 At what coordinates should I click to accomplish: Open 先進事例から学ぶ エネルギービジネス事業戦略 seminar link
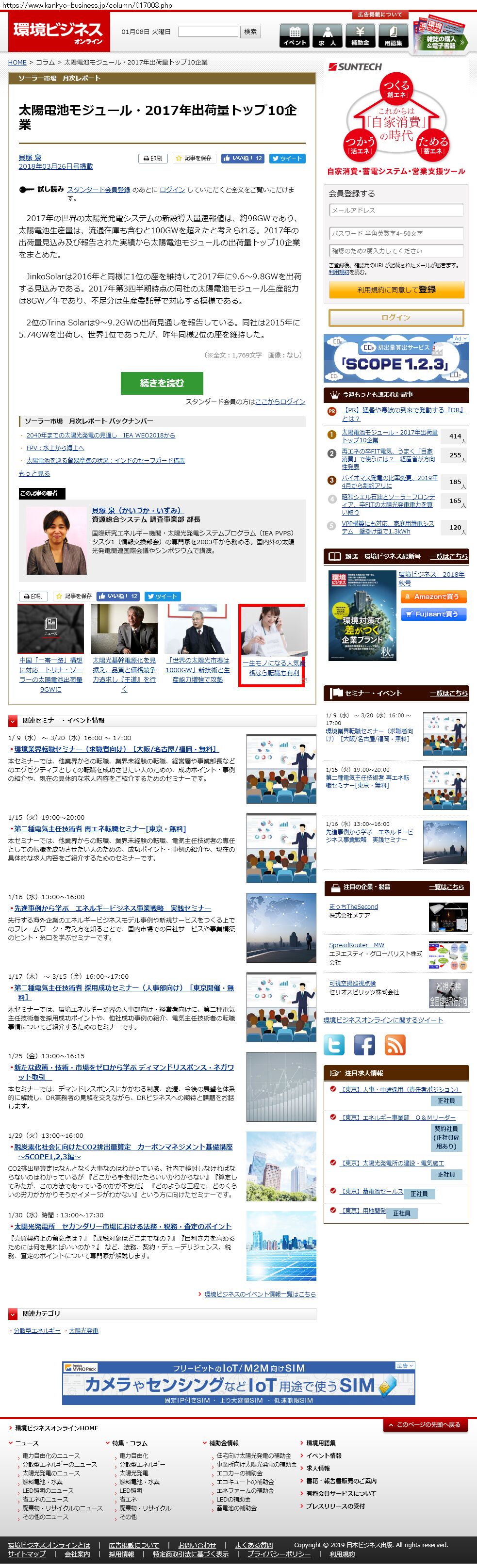113,908
